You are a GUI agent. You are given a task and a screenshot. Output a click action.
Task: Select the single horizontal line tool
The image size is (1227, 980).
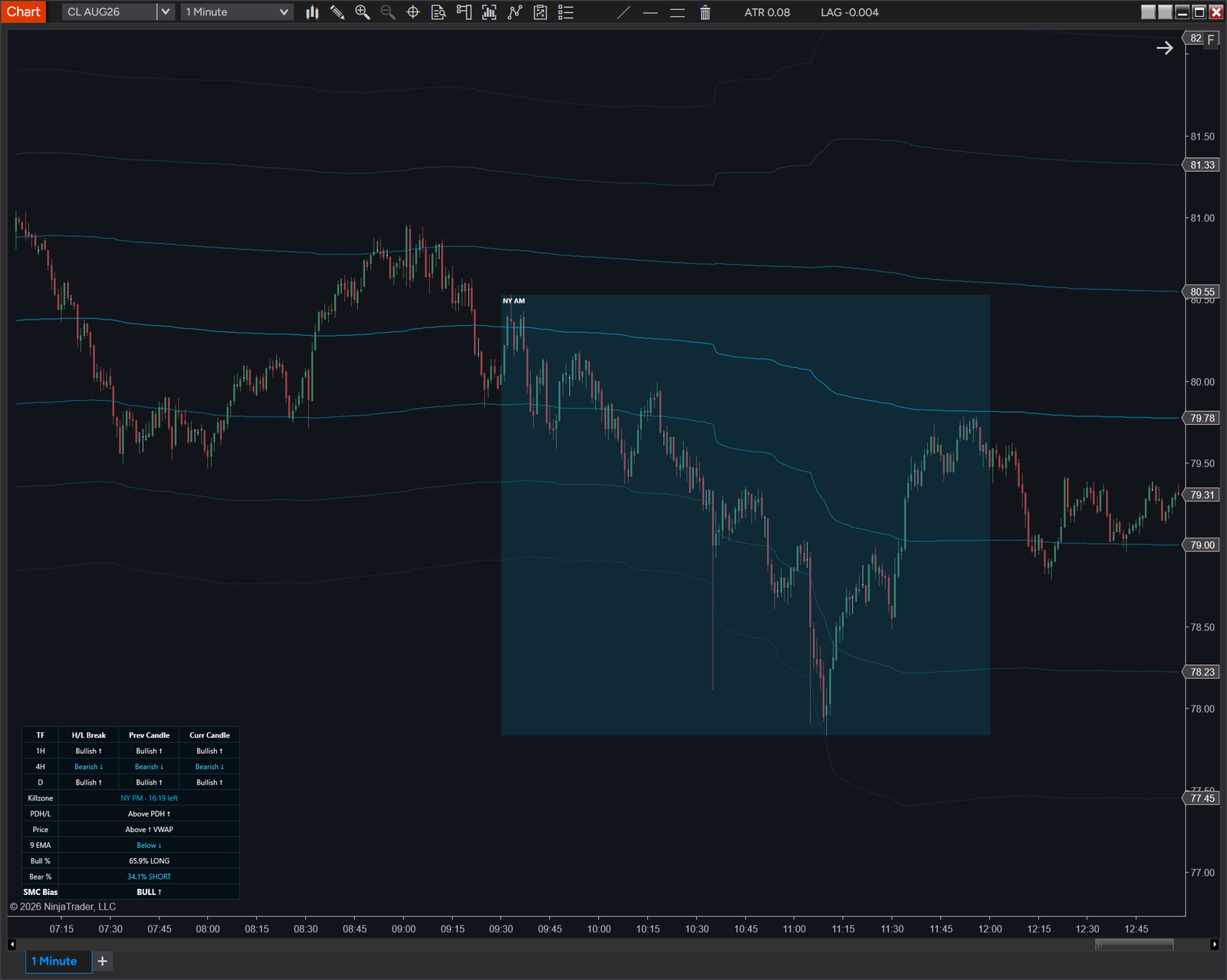pos(650,12)
